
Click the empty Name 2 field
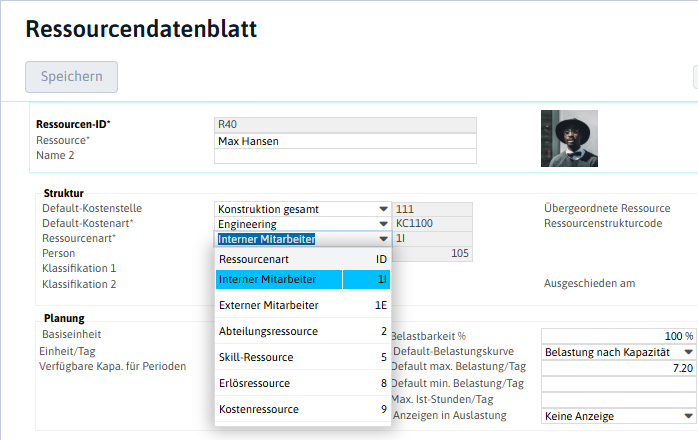pos(345,156)
